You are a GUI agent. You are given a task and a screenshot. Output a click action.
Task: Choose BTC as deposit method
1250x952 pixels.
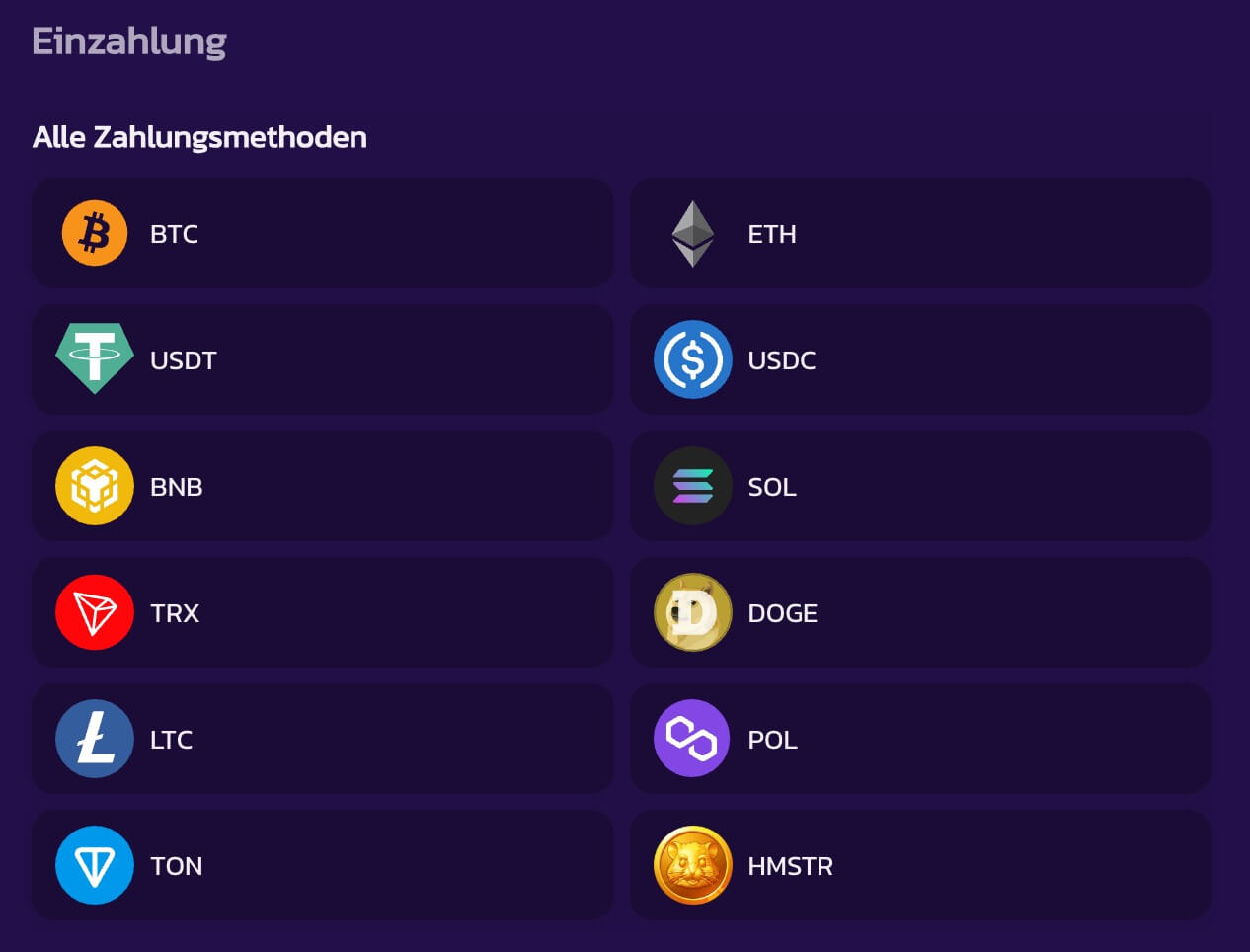tap(323, 233)
